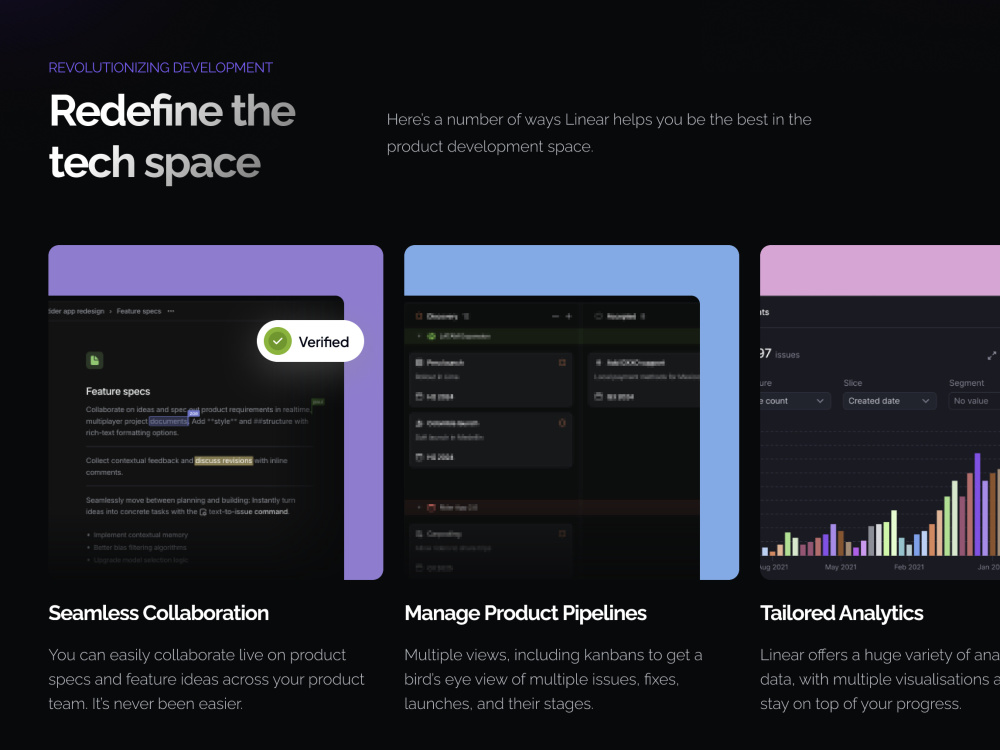Image resolution: width=1000 pixels, height=750 pixels.
Task: Click the Tailored Analytics heading
Action: [842, 613]
